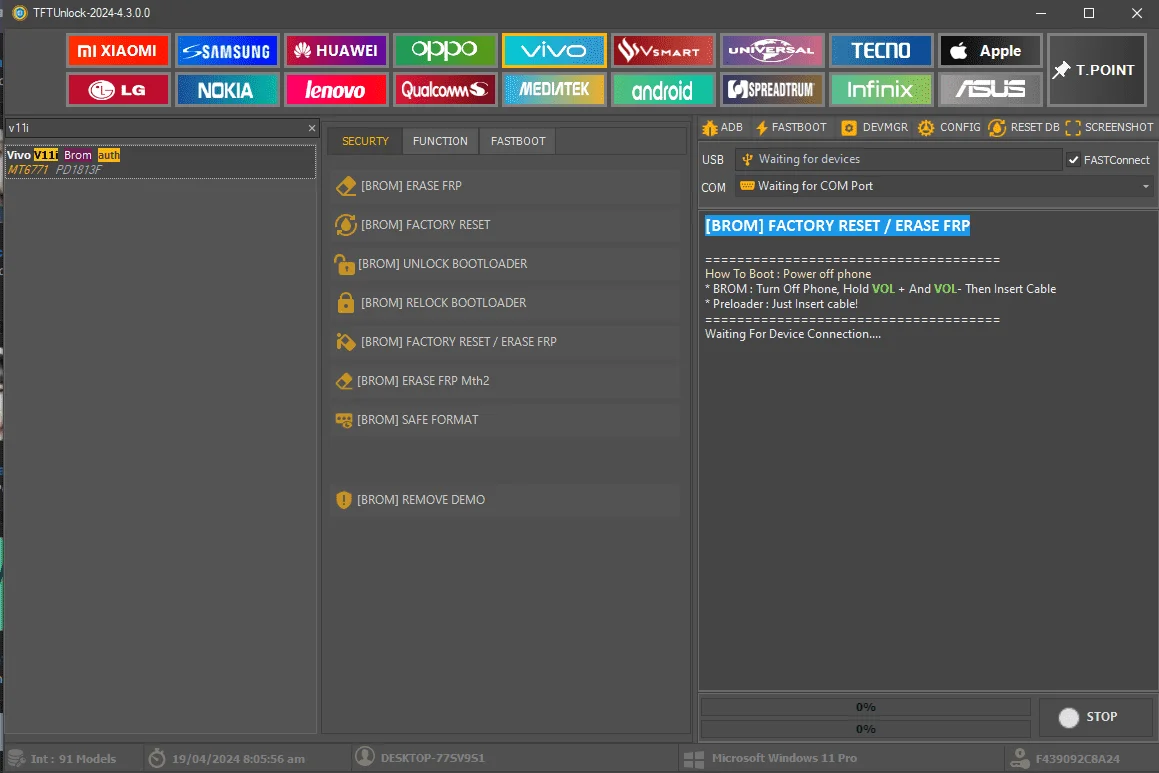Select the Xiaomi brand tile

(x=118, y=50)
